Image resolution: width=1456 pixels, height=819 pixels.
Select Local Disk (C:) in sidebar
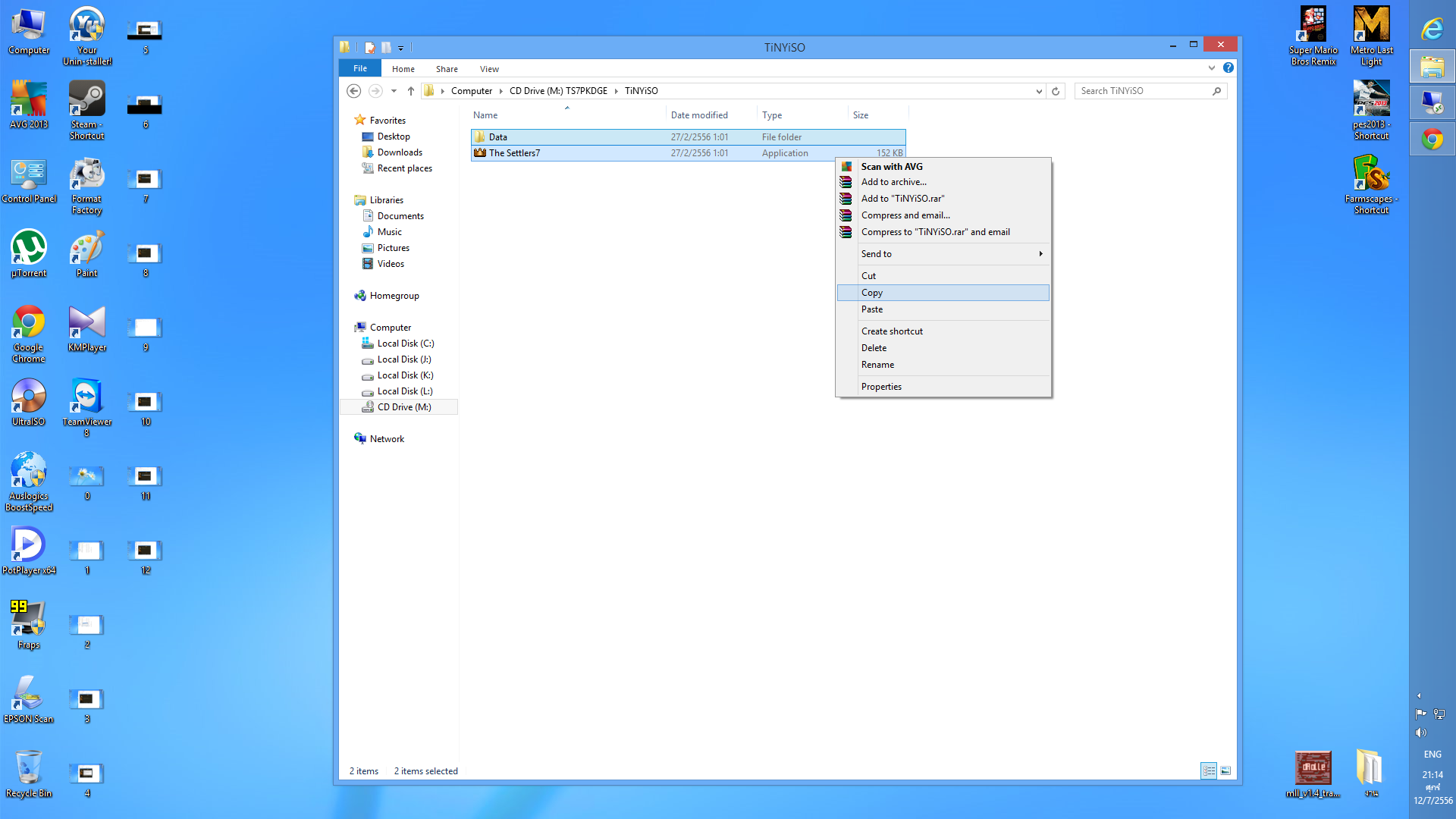[x=405, y=344]
